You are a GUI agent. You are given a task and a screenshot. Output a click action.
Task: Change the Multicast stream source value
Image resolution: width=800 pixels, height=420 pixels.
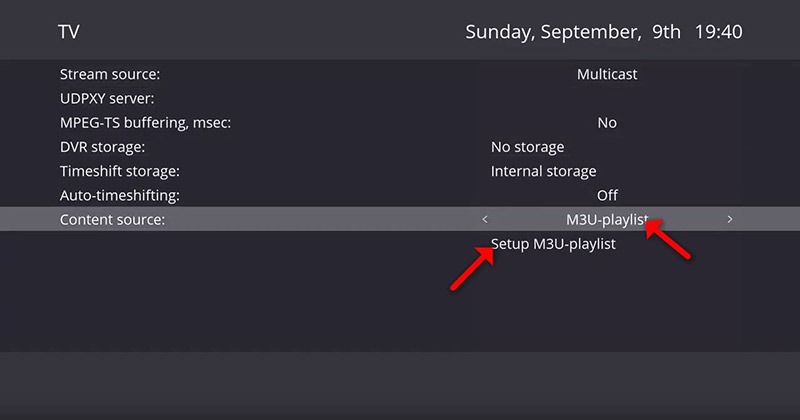(x=607, y=74)
